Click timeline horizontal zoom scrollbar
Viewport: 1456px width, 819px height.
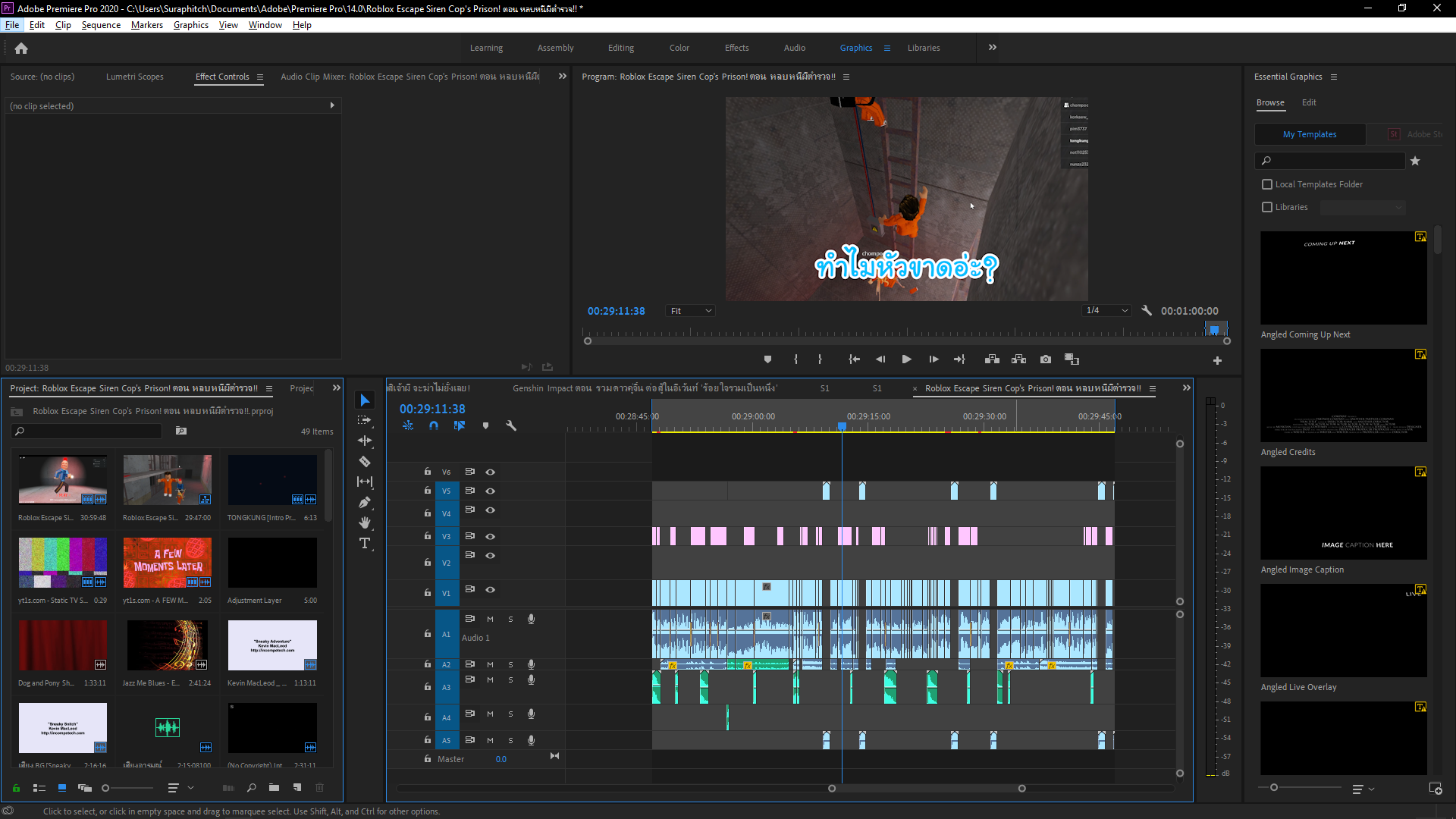927,789
